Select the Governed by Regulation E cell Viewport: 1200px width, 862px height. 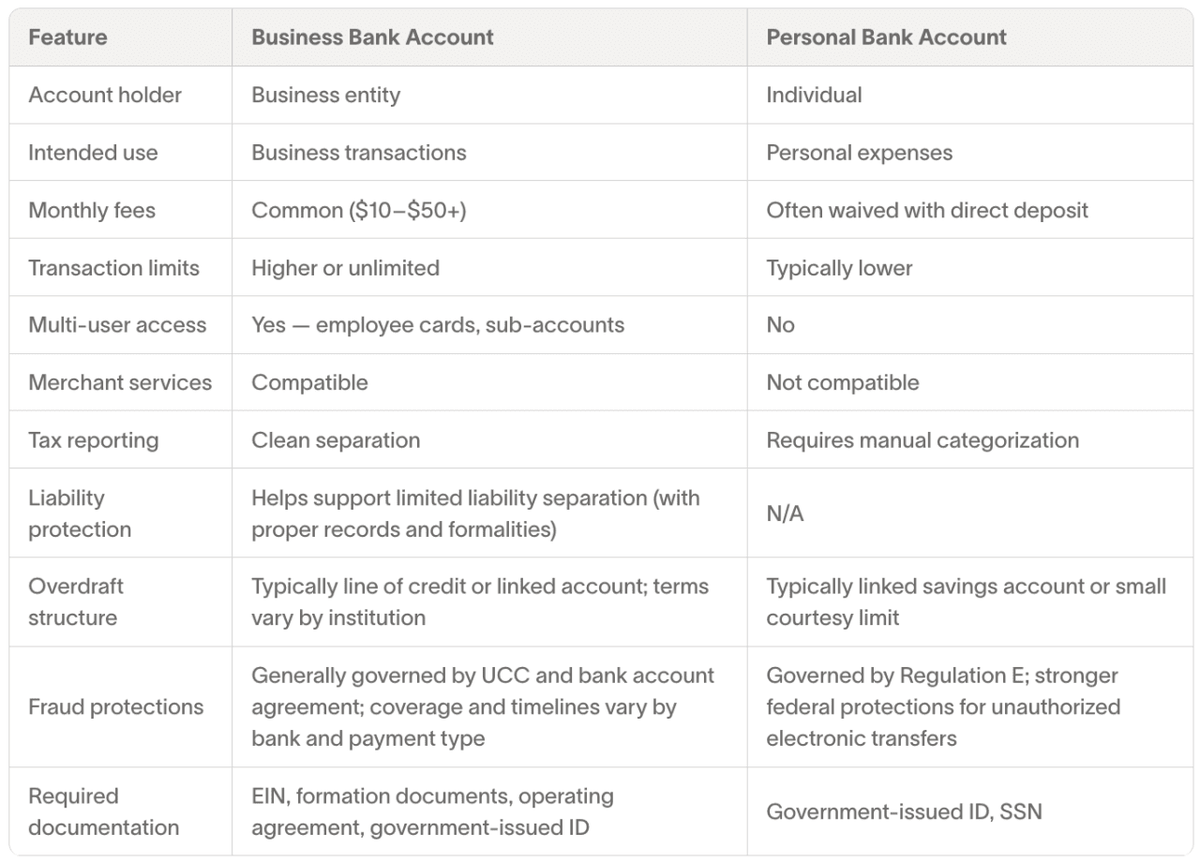(x=943, y=707)
